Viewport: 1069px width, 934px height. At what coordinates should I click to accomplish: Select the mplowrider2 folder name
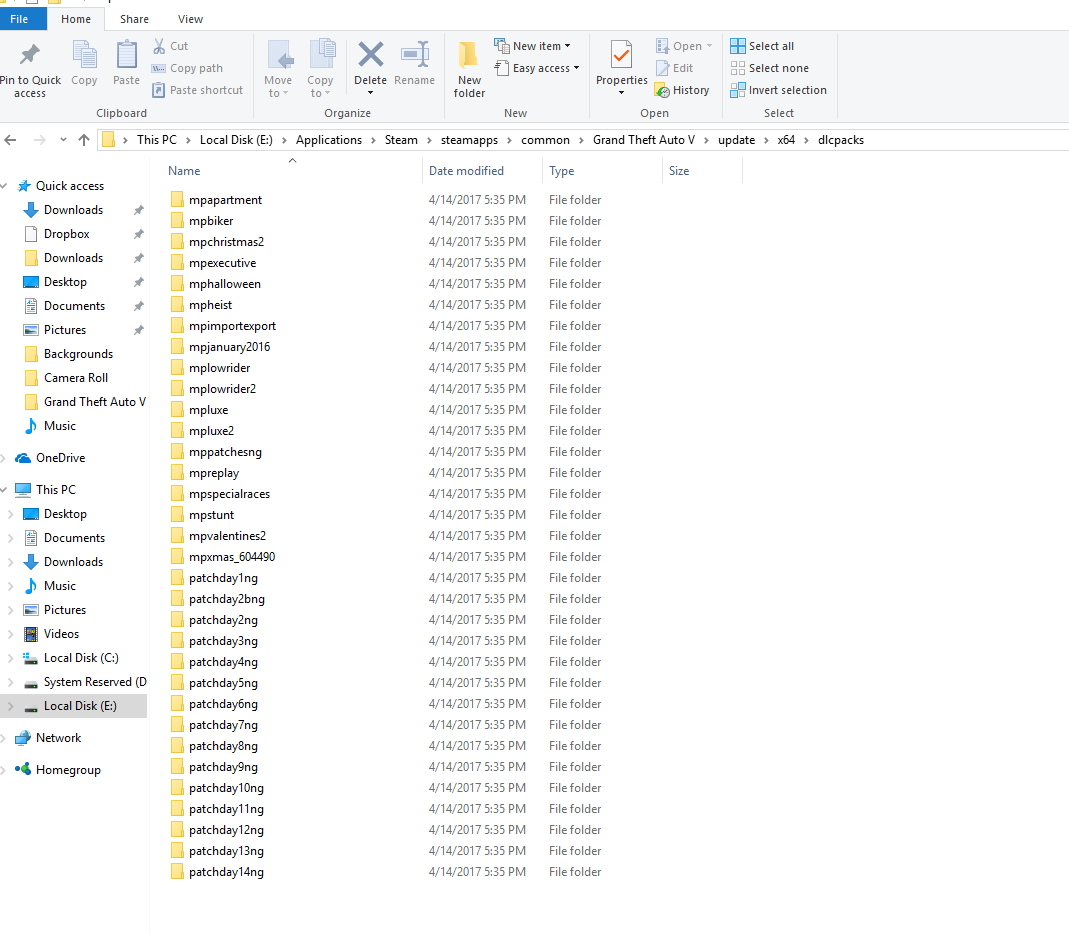(222, 389)
